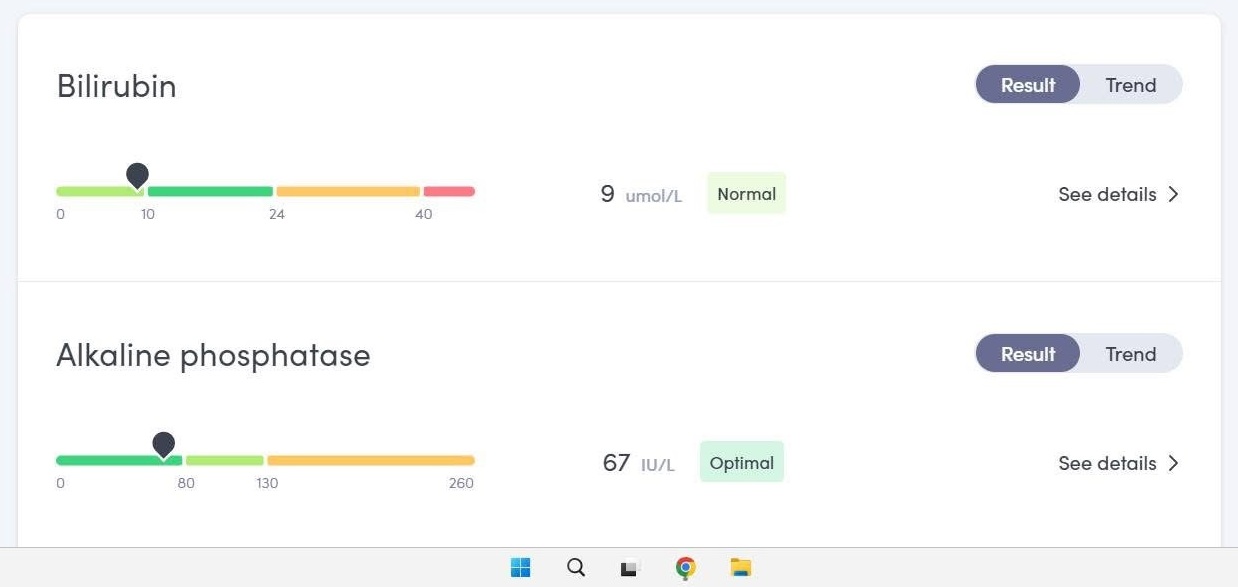Open See details for Bilirubin
1238x587 pixels.
point(1107,194)
